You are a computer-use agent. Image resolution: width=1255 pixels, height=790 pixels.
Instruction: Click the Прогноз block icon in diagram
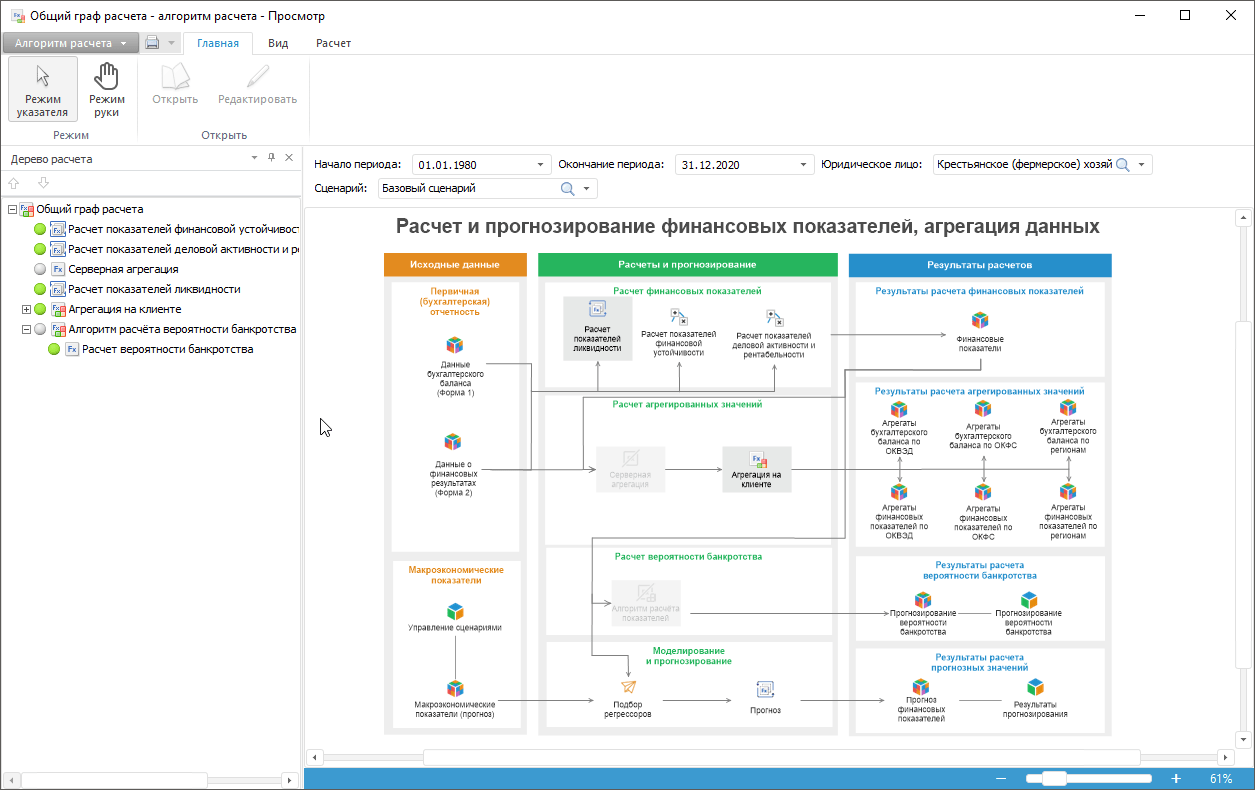point(765,690)
